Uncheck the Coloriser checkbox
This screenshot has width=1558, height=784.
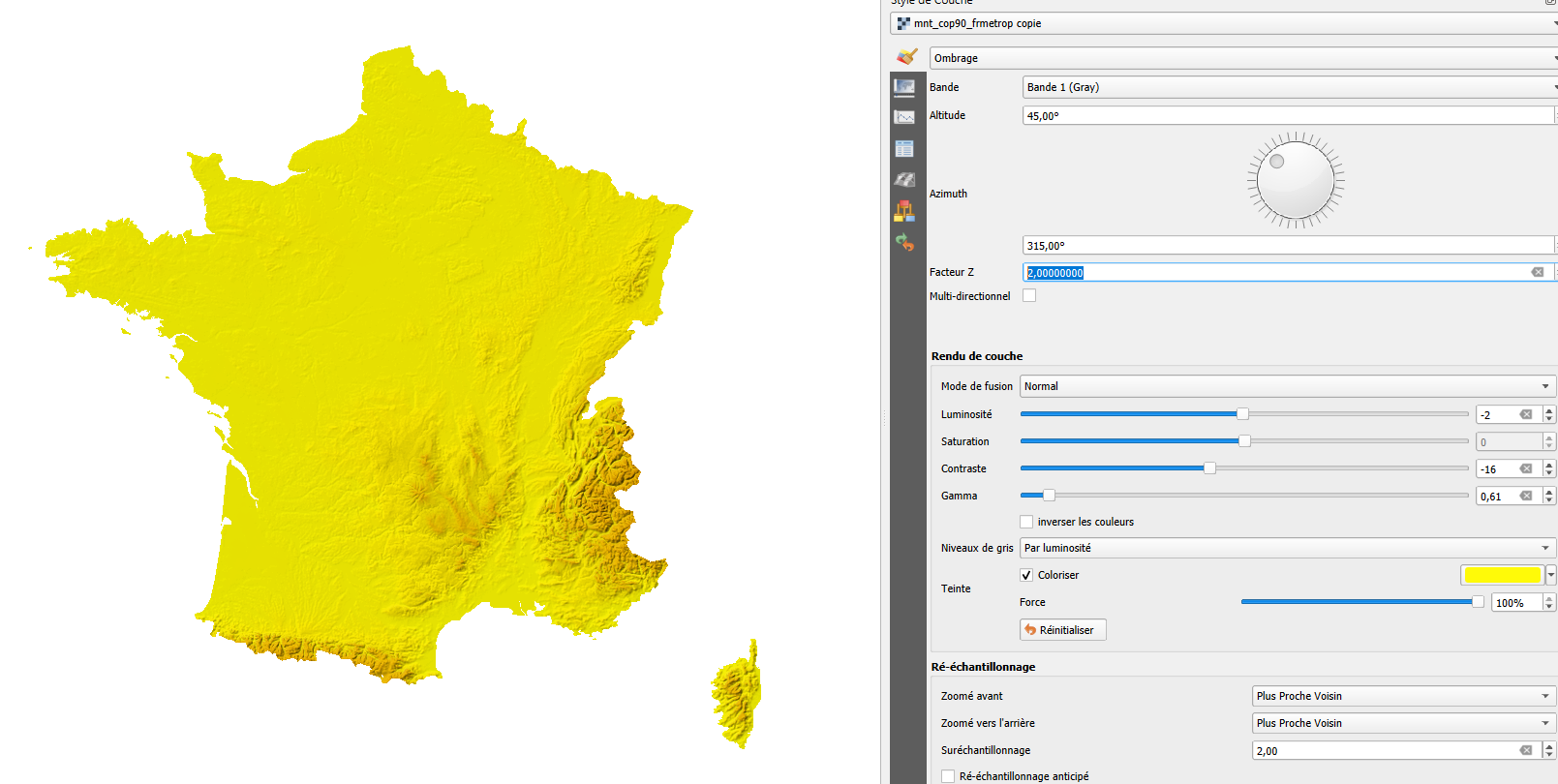coord(1026,575)
